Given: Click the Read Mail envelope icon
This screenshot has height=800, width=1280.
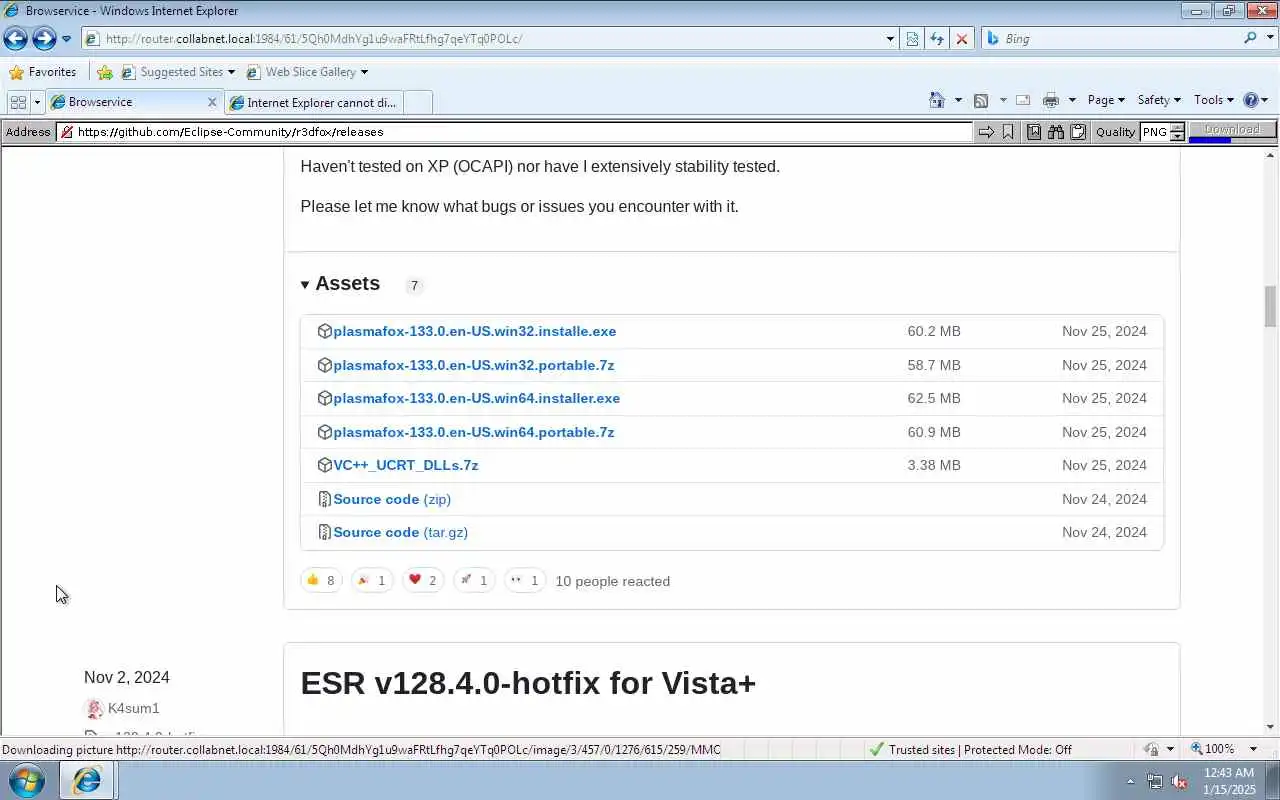Looking at the screenshot, I should click(x=1023, y=100).
